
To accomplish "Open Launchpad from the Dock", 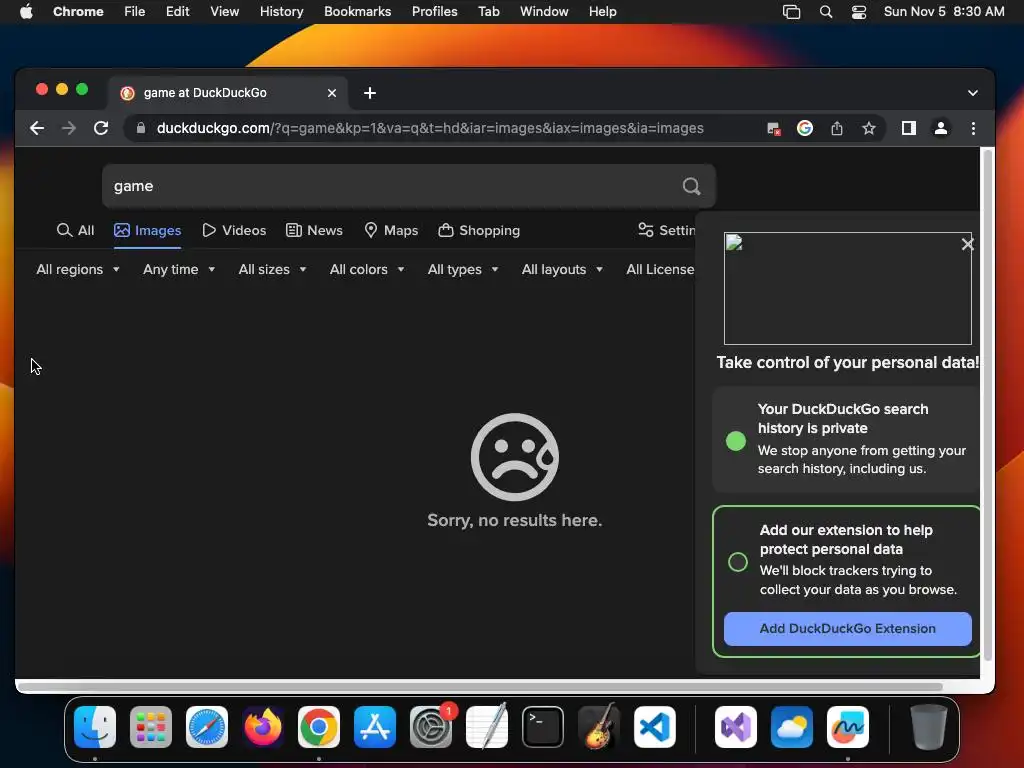I will click(x=151, y=727).
